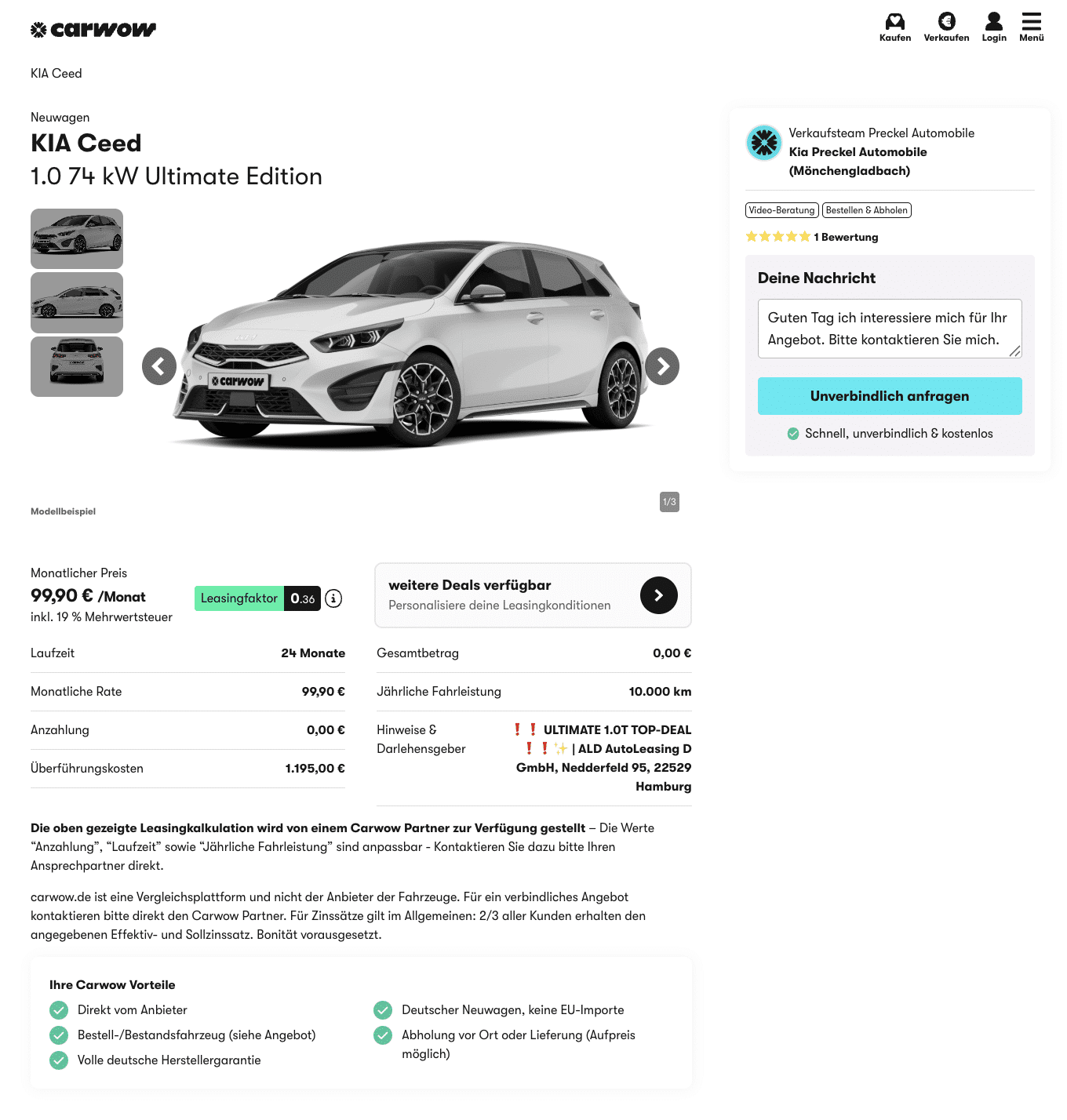The width and height of the screenshot is (1067, 1120).
Task: Open the 1 Bewertung star rating
Action: (812, 237)
